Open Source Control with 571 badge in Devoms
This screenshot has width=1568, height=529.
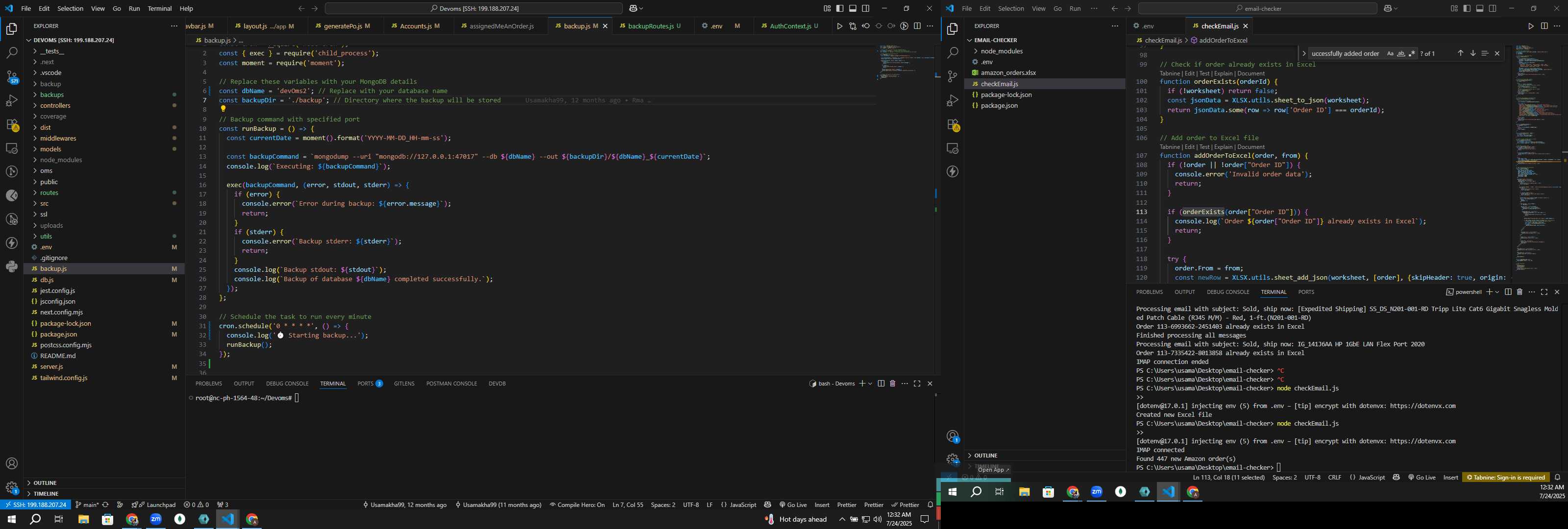(12, 77)
